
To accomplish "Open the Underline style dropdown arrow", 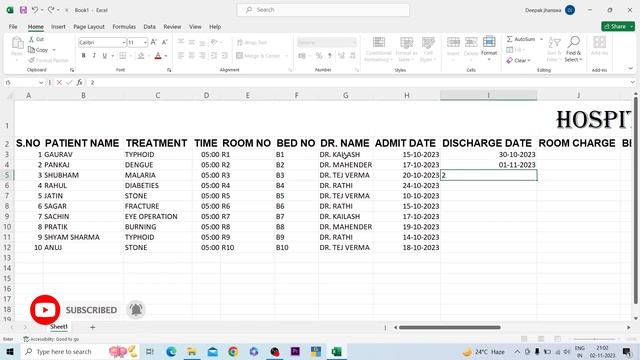I will [x=113, y=56].
